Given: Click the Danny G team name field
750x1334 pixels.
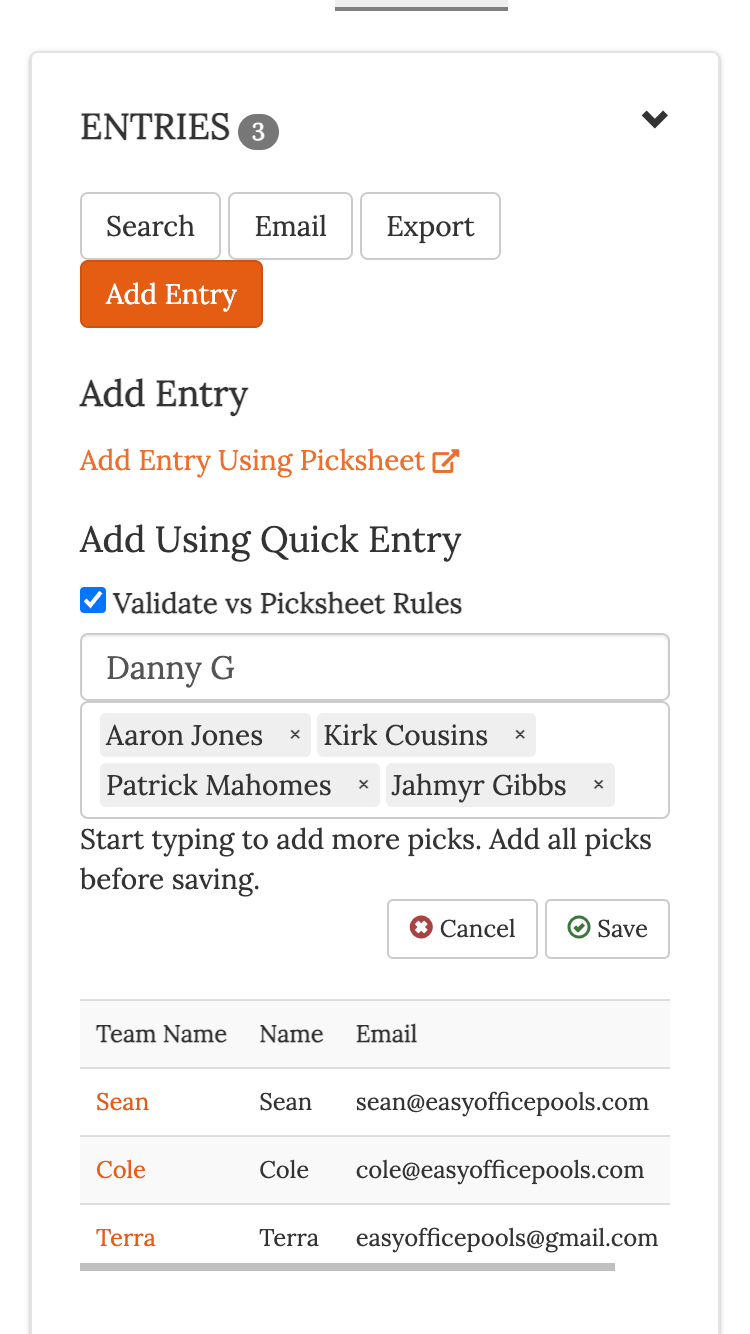Looking at the screenshot, I should pyautogui.click(x=375, y=667).
